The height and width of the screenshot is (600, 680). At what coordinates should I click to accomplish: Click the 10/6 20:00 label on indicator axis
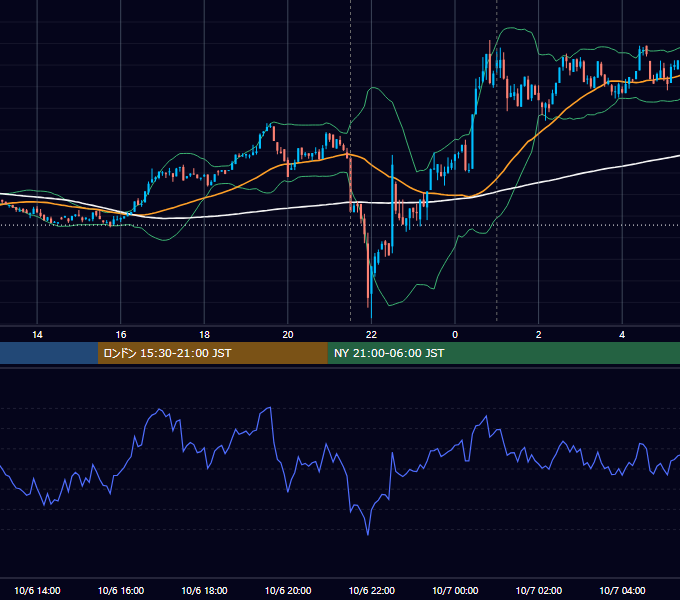point(288,590)
